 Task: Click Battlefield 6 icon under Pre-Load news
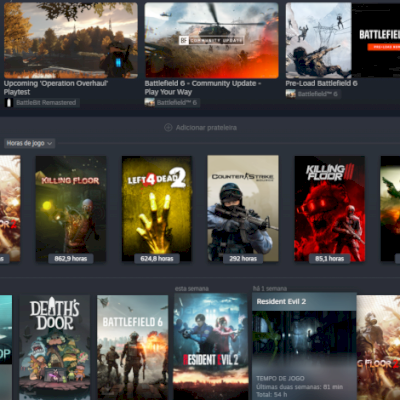pyautogui.click(x=291, y=94)
